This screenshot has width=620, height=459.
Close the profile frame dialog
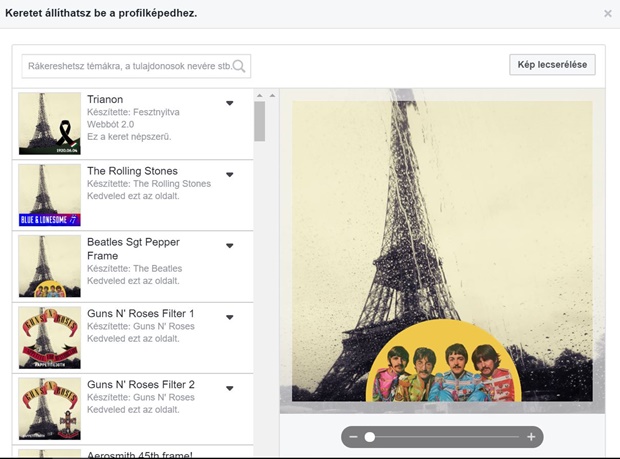tap(608, 14)
